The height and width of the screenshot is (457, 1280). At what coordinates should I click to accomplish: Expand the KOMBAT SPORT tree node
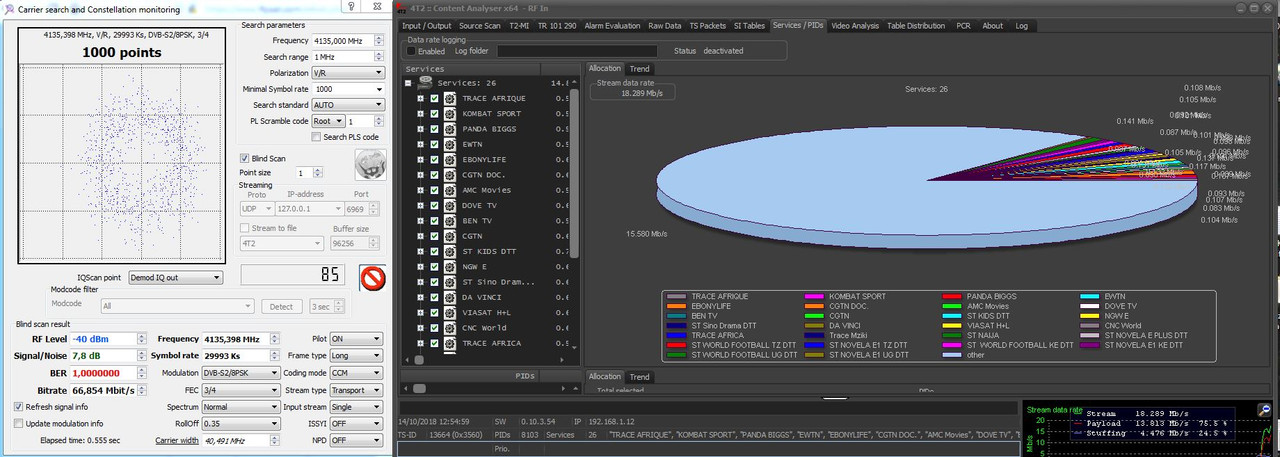point(420,114)
